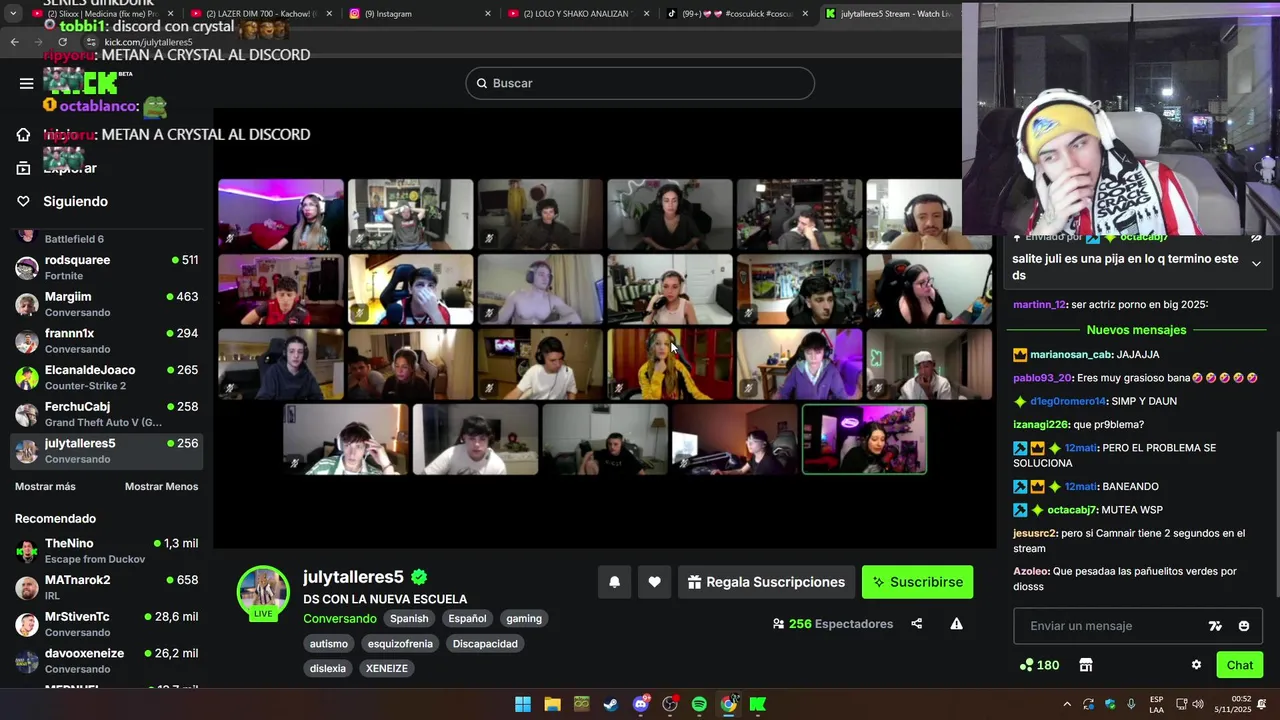The image size is (1280, 720).
Task: Open the emoji picker in chat
Action: coord(1244,626)
